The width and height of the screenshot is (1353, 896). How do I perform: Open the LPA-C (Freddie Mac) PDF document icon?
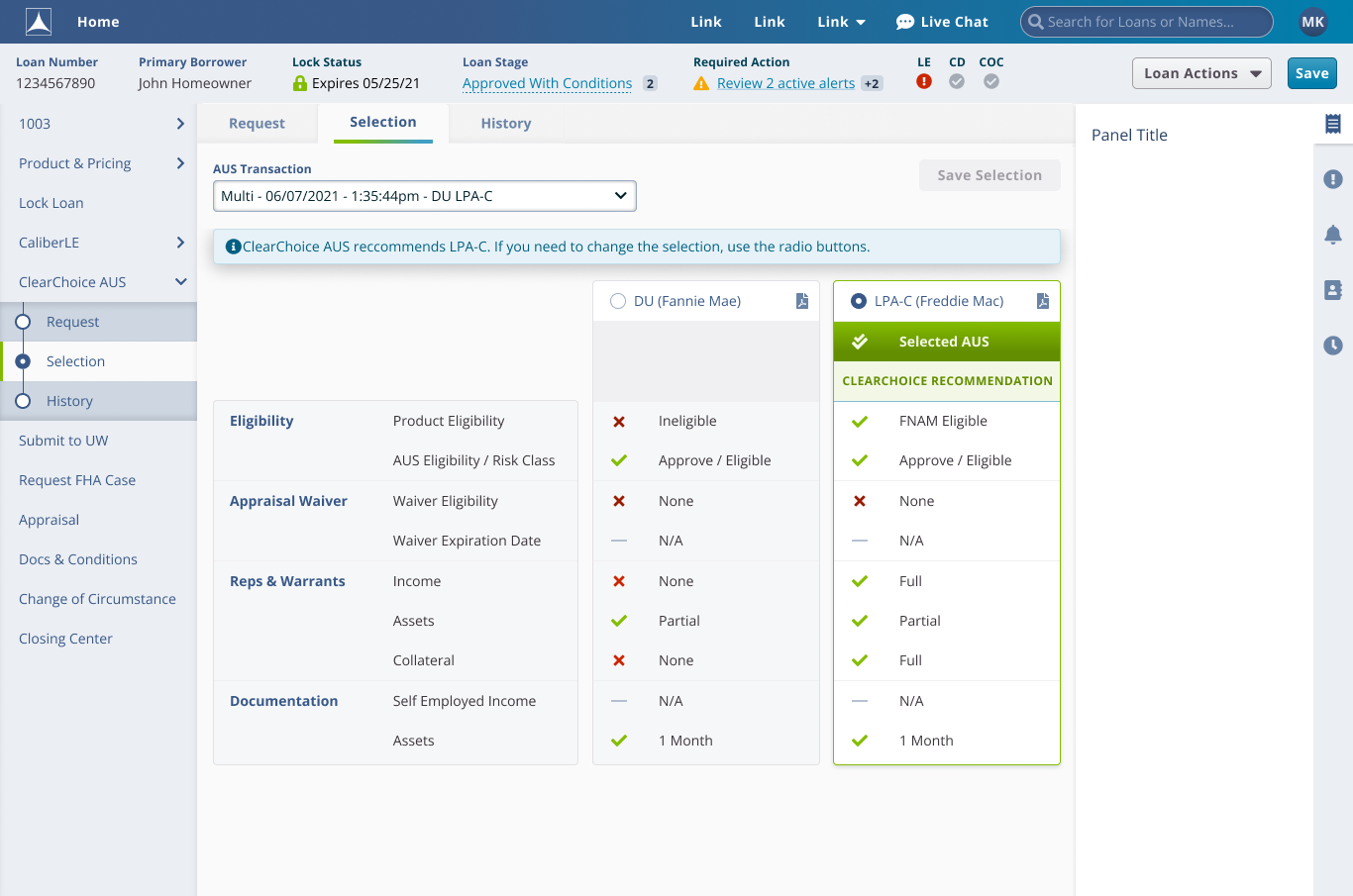[x=1043, y=301]
